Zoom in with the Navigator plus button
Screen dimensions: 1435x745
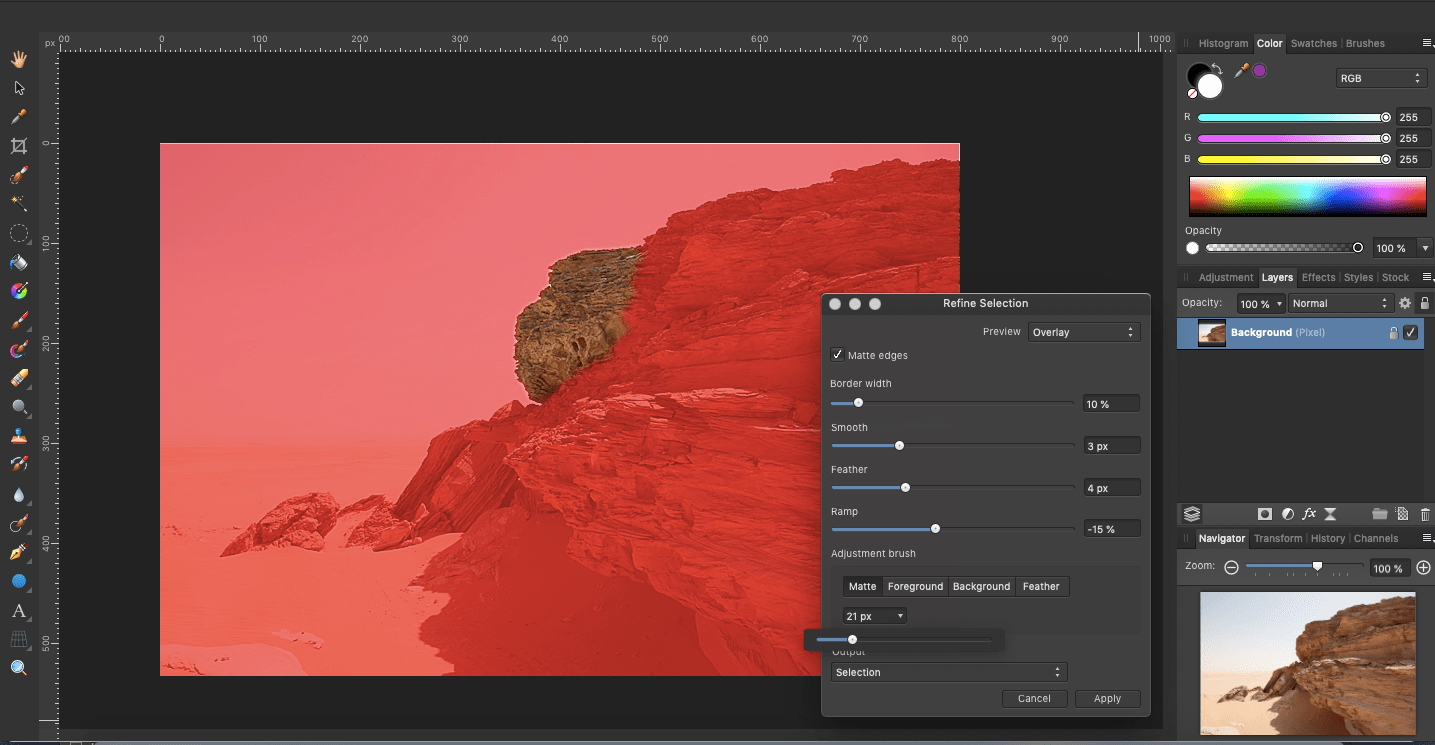point(1423,567)
